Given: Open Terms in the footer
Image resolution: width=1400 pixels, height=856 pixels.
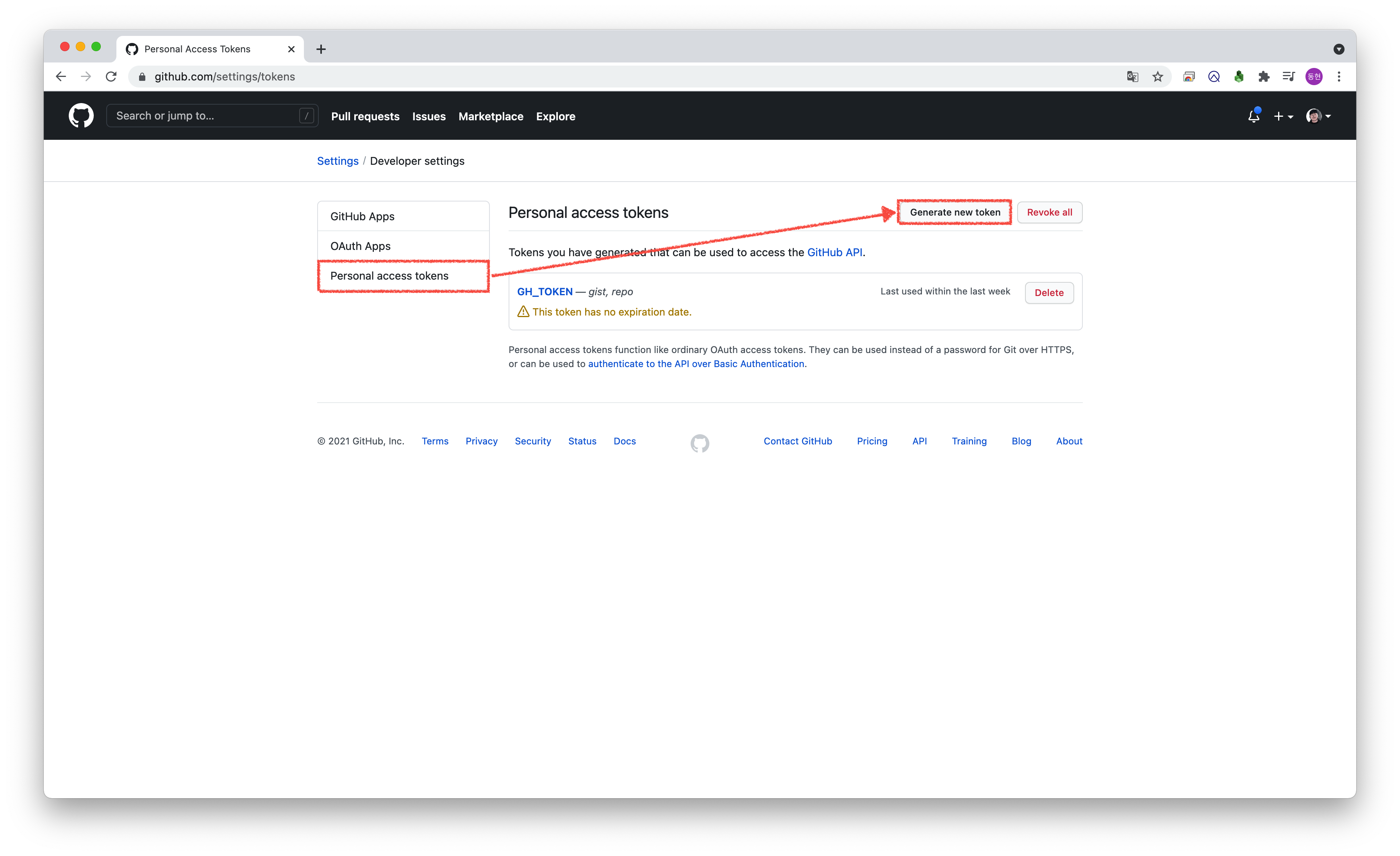Looking at the screenshot, I should (x=435, y=441).
